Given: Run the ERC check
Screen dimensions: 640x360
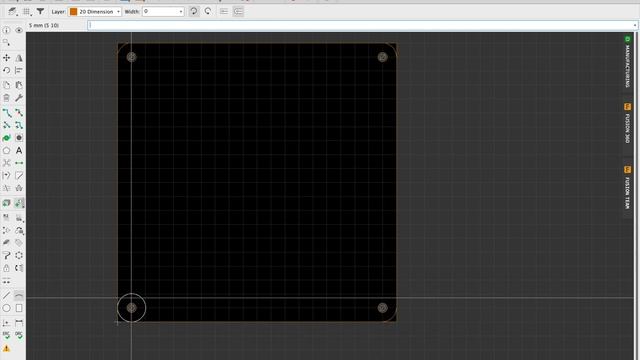Looking at the screenshot, I should [7, 336].
